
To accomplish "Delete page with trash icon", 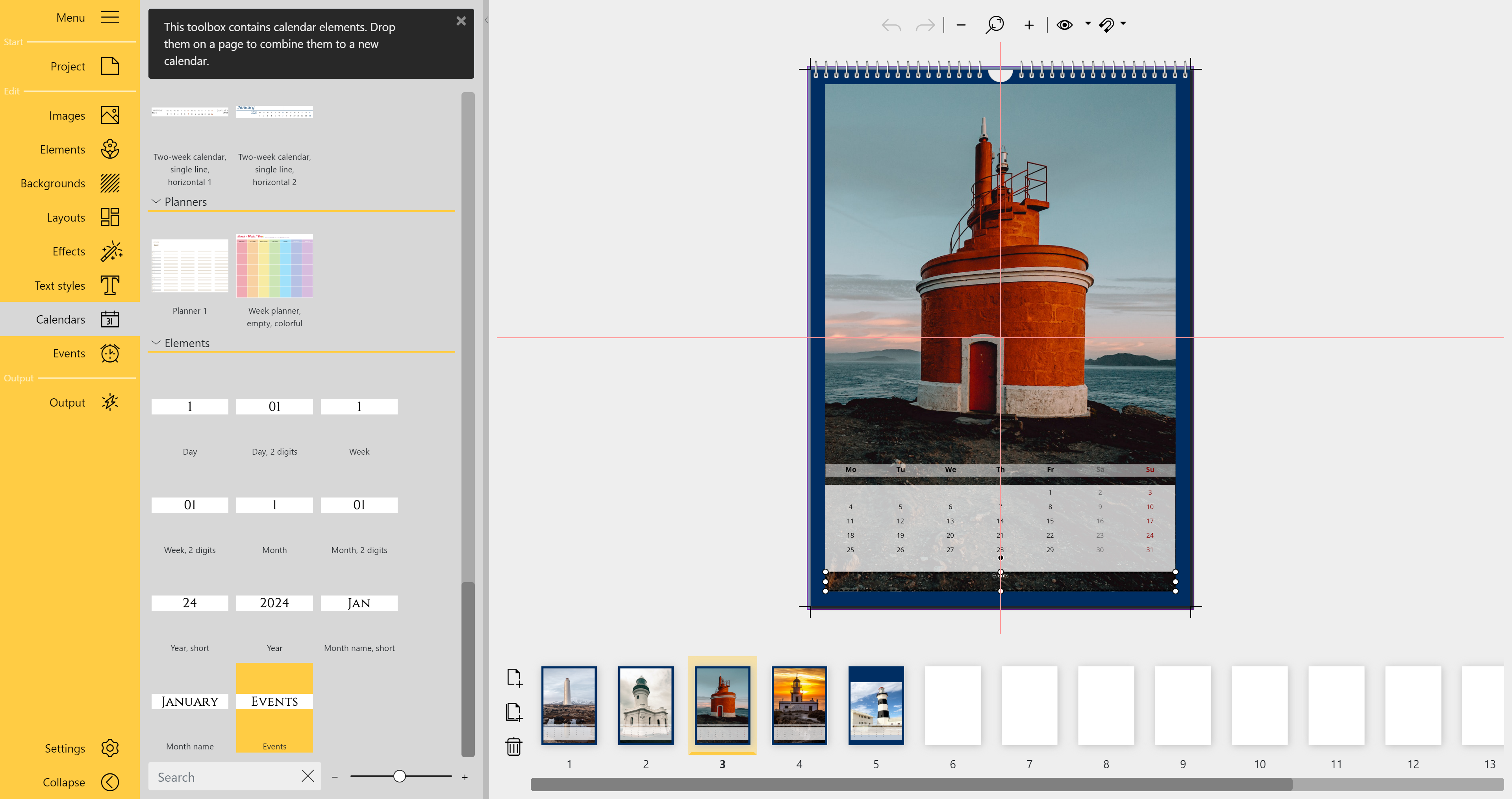I will click(513, 747).
